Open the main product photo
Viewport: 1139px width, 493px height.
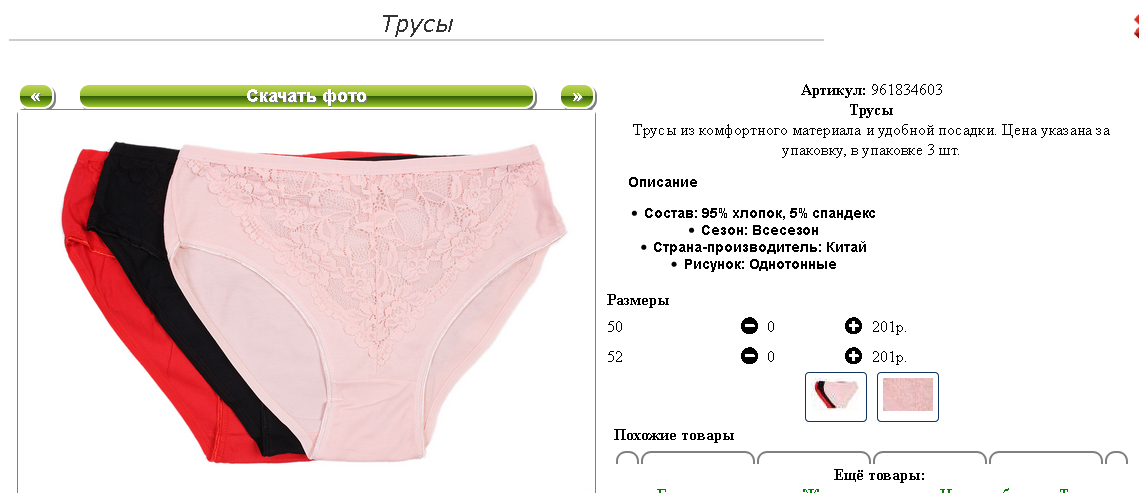coord(307,301)
